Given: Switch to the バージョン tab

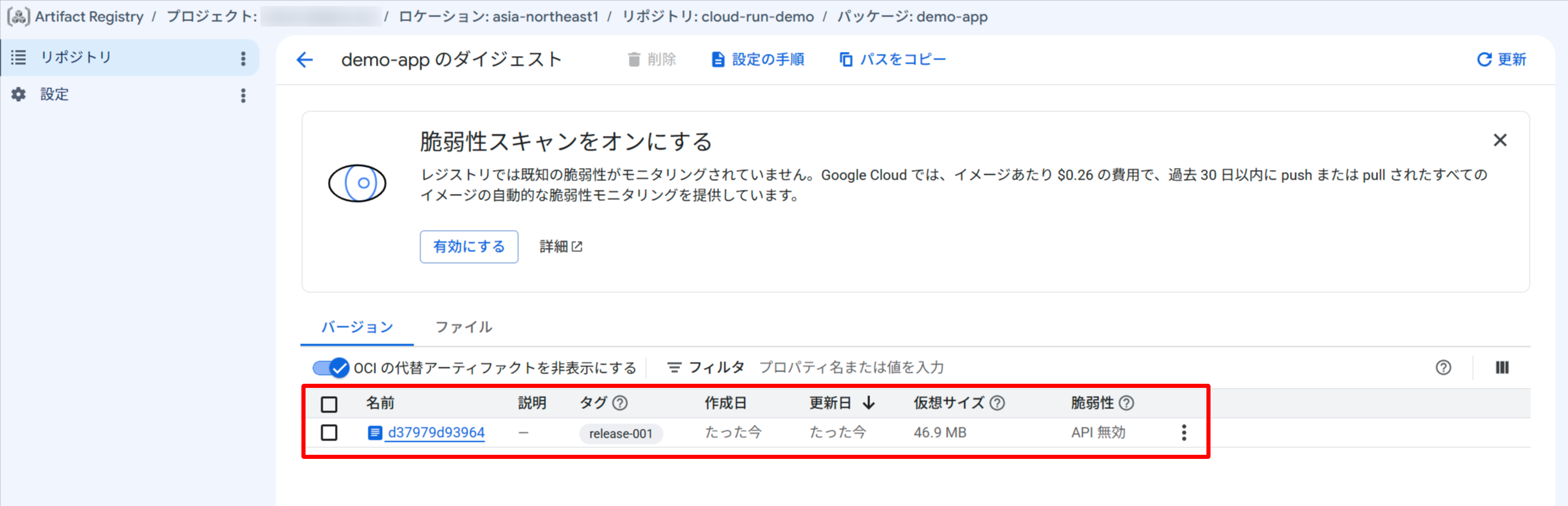Looking at the screenshot, I should point(357,327).
